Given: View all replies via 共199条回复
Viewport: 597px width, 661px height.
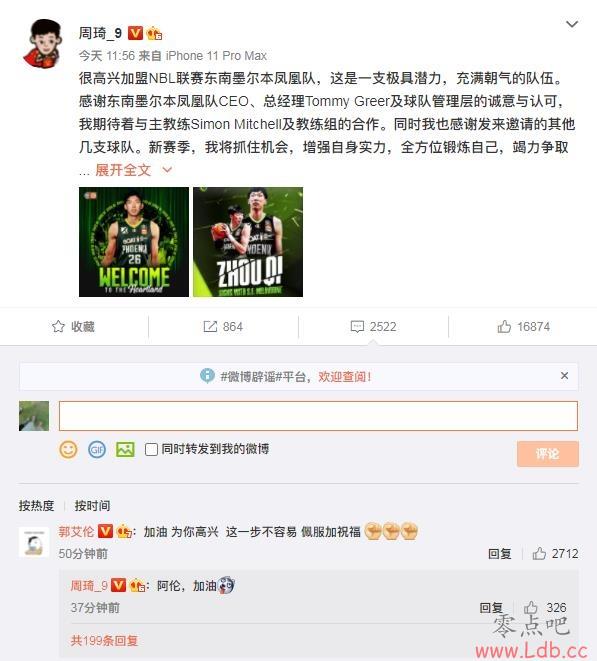Looking at the screenshot, I should (104, 641).
